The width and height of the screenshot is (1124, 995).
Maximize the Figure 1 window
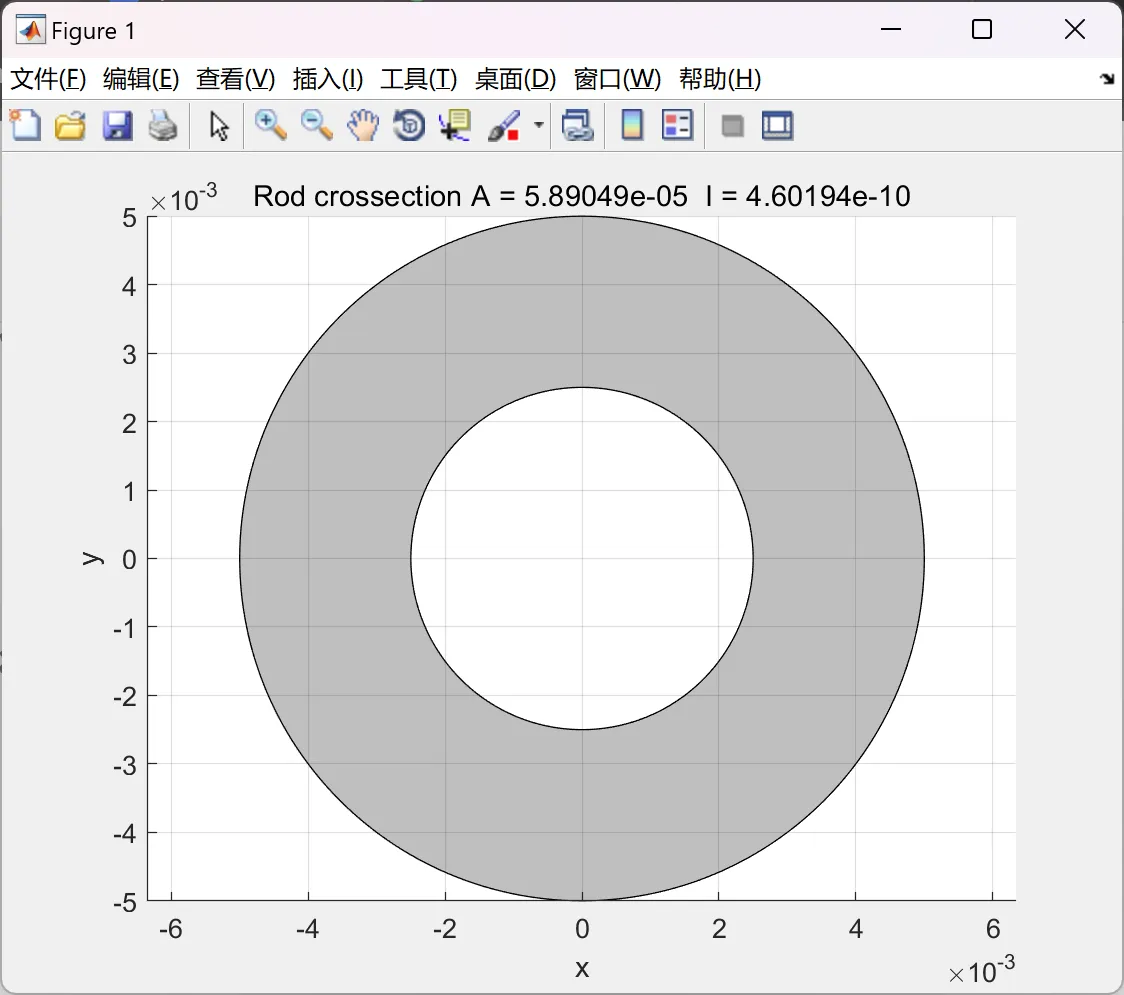pyautogui.click(x=981, y=29)
